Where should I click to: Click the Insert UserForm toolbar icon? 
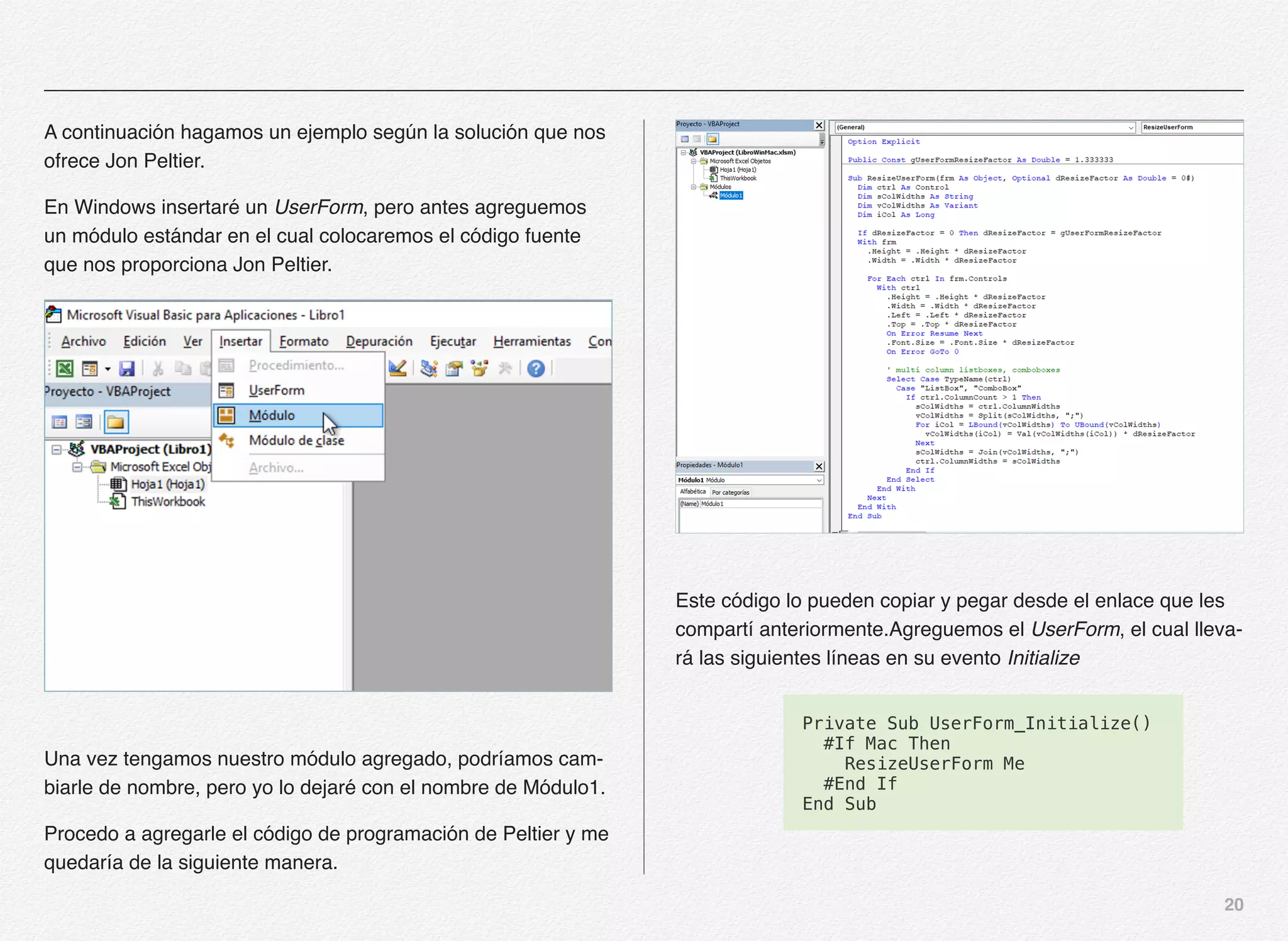[90, 368]
